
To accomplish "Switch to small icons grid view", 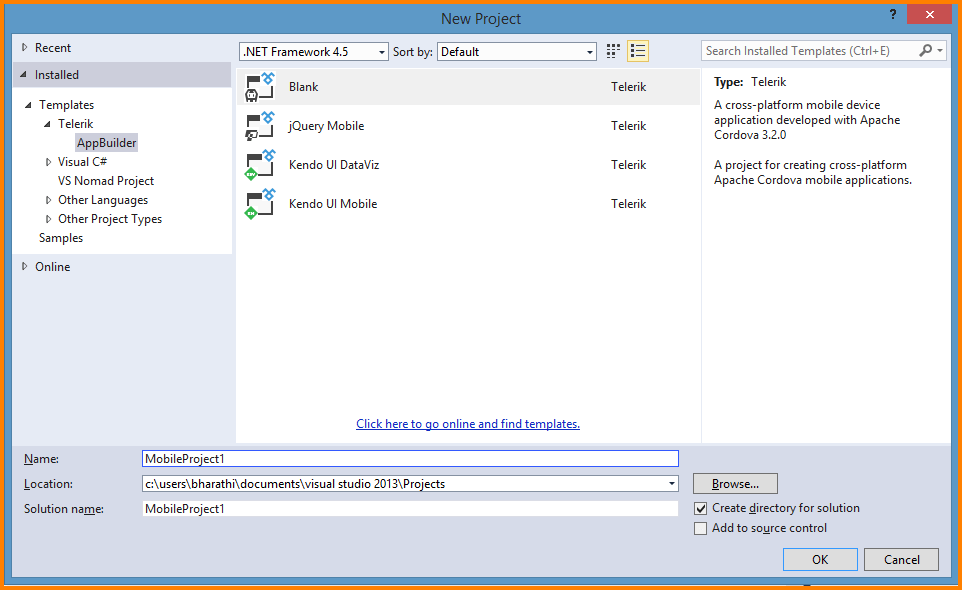I will point(613,52).
